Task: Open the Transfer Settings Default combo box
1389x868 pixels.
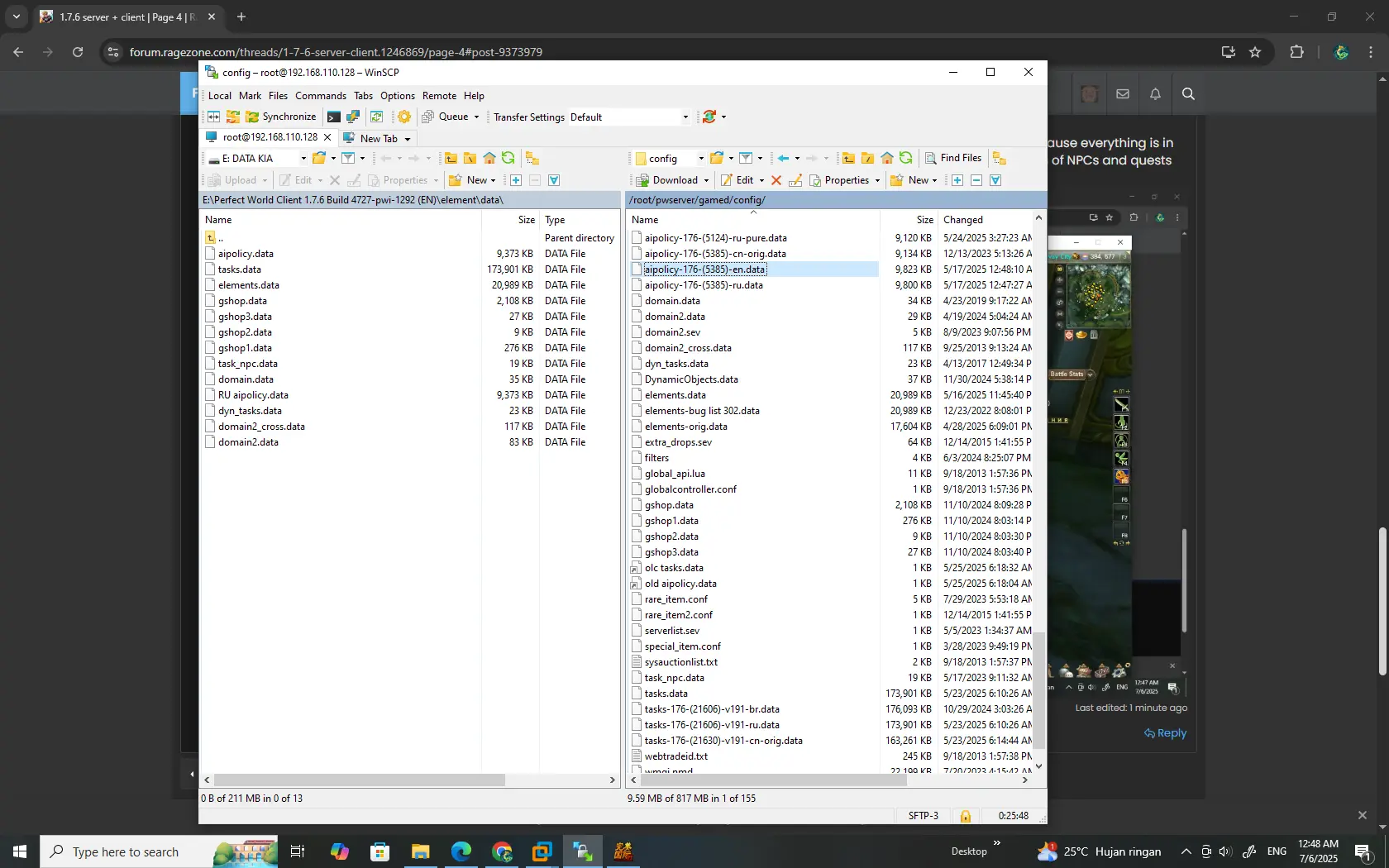Action: [x=629, y=117]
